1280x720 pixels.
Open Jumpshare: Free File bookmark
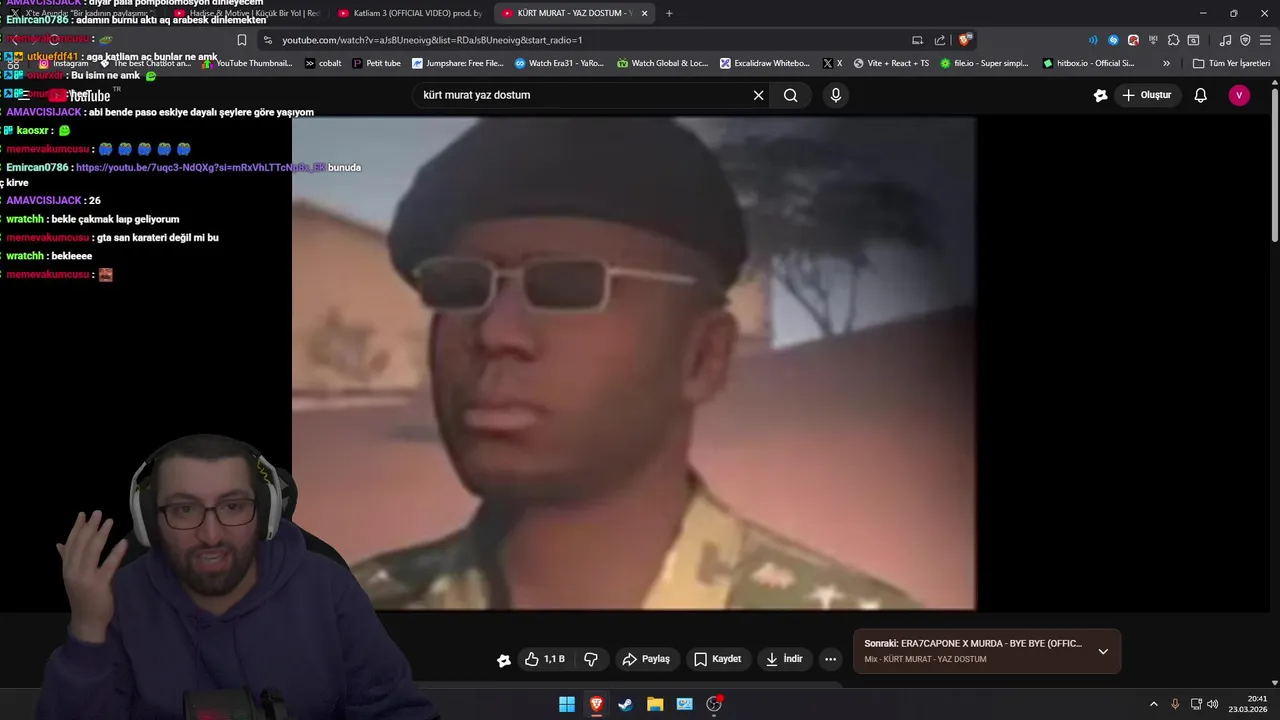tap(458, 63)
